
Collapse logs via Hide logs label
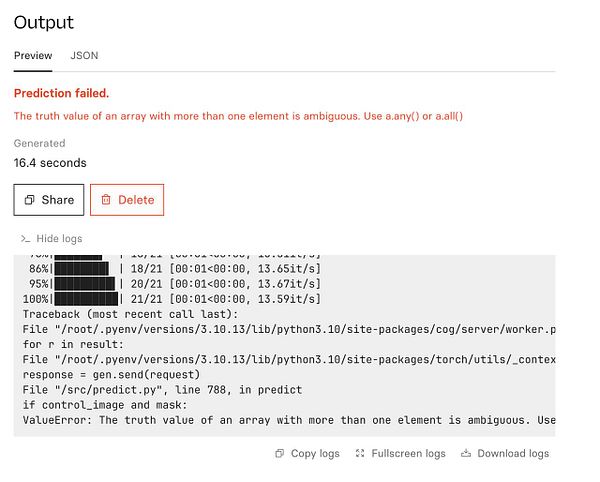pyautogui.click(x=59, y=239)
